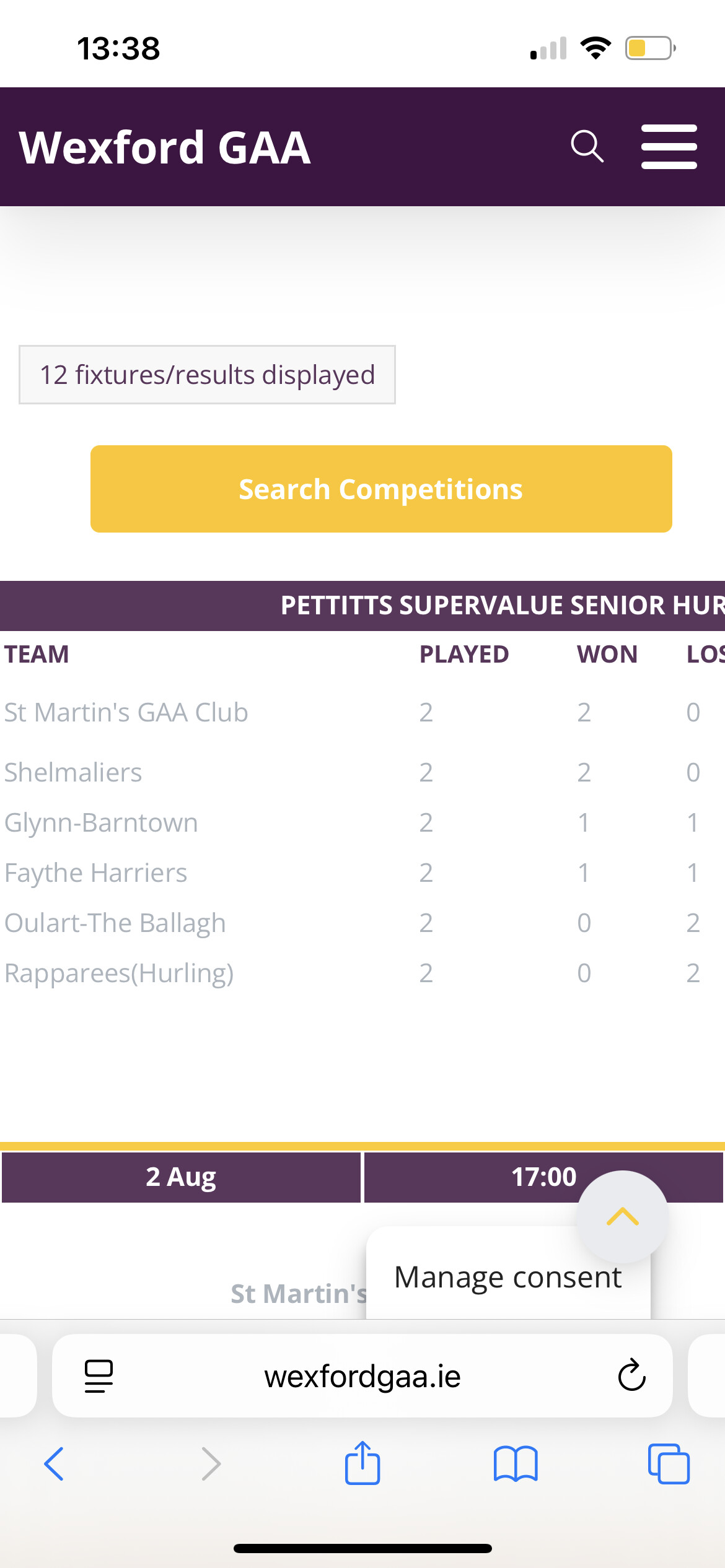Tap the 2 Aug date header

click(x=181, y=1177)
